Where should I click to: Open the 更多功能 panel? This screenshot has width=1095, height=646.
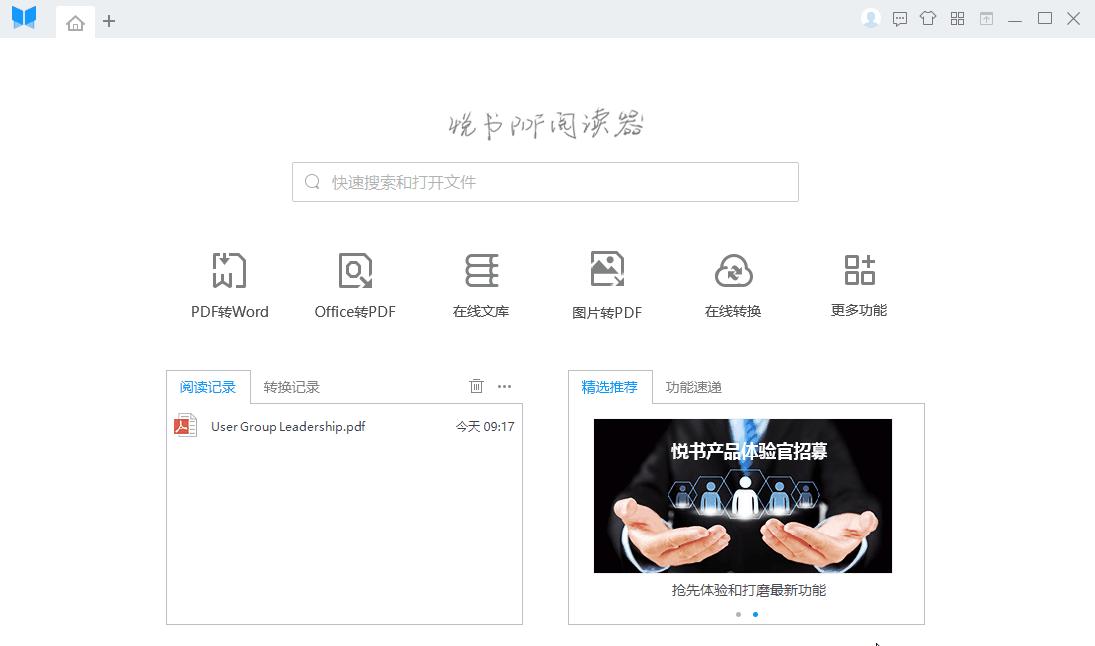(858, 283)
